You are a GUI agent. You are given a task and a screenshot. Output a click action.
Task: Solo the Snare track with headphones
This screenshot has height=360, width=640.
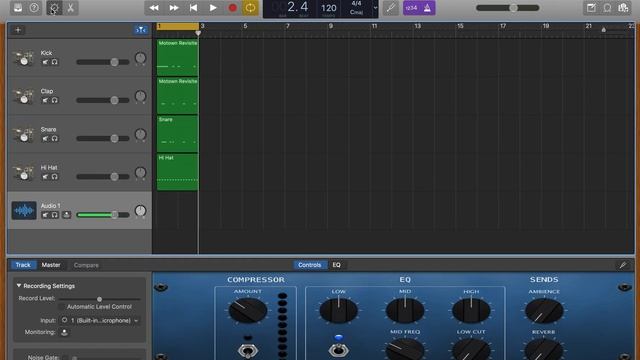point(55,139)
